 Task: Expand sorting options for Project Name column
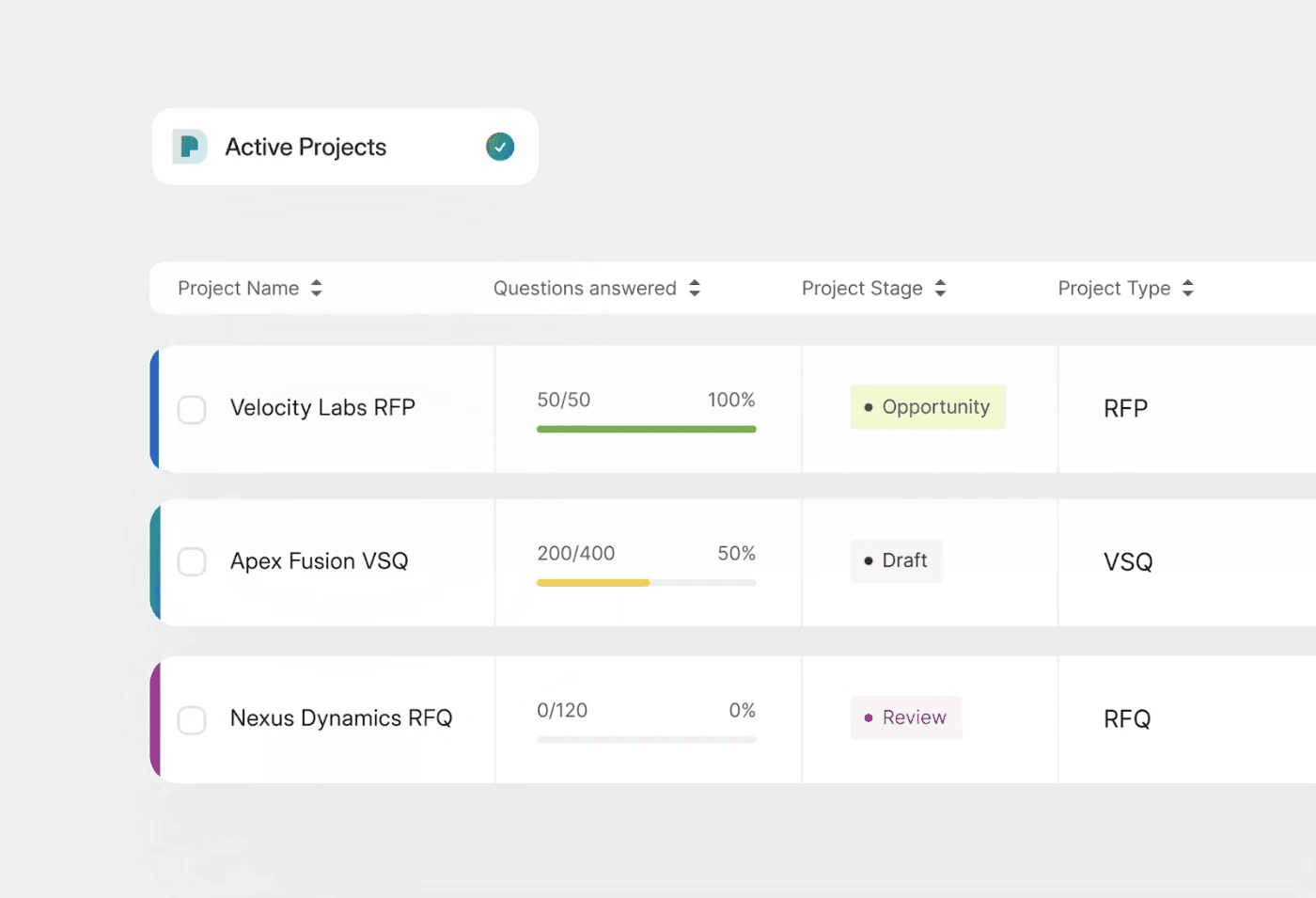coord(317,288)
